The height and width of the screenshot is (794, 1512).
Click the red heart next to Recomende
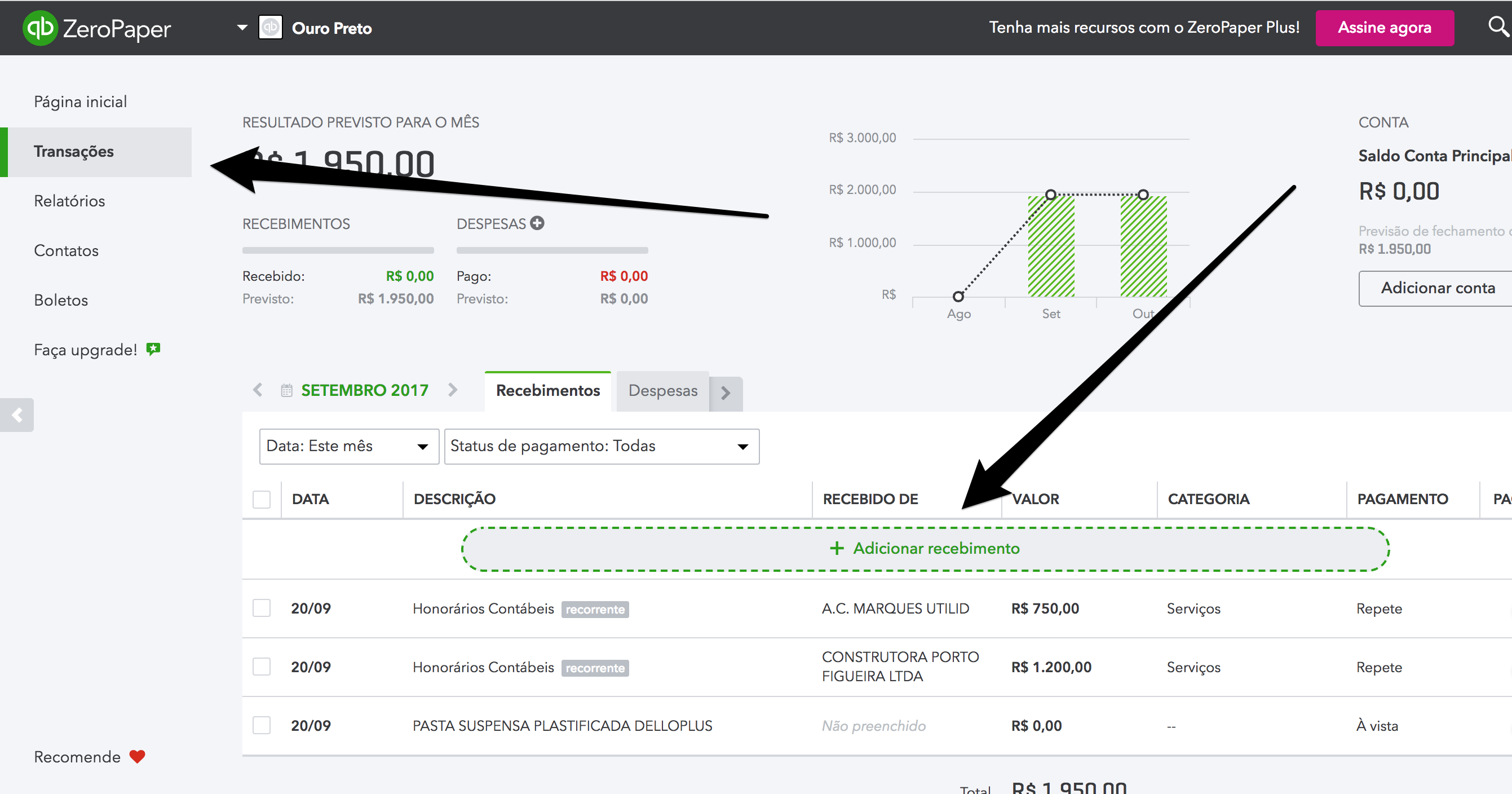point(138,756)
